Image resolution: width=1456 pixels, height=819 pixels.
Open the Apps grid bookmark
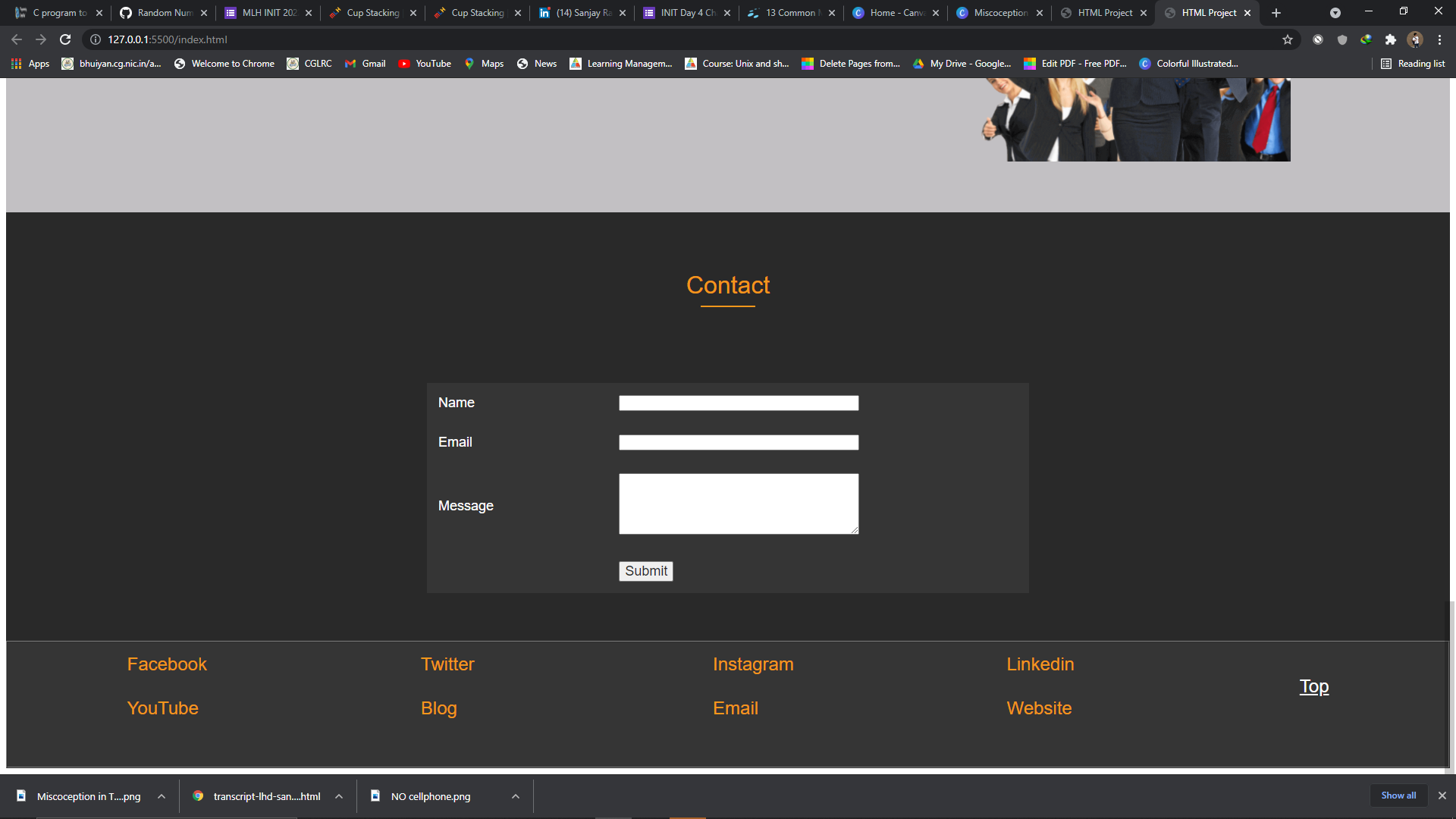click(x=30, y=64)
